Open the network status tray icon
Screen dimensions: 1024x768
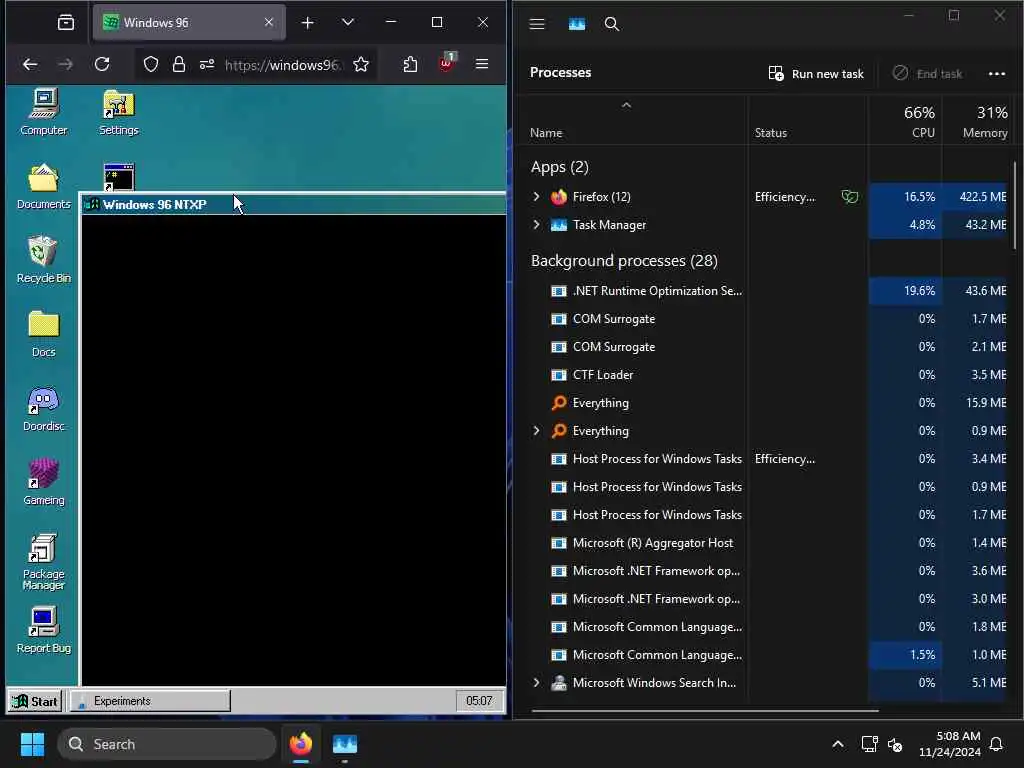coord(869,744)
